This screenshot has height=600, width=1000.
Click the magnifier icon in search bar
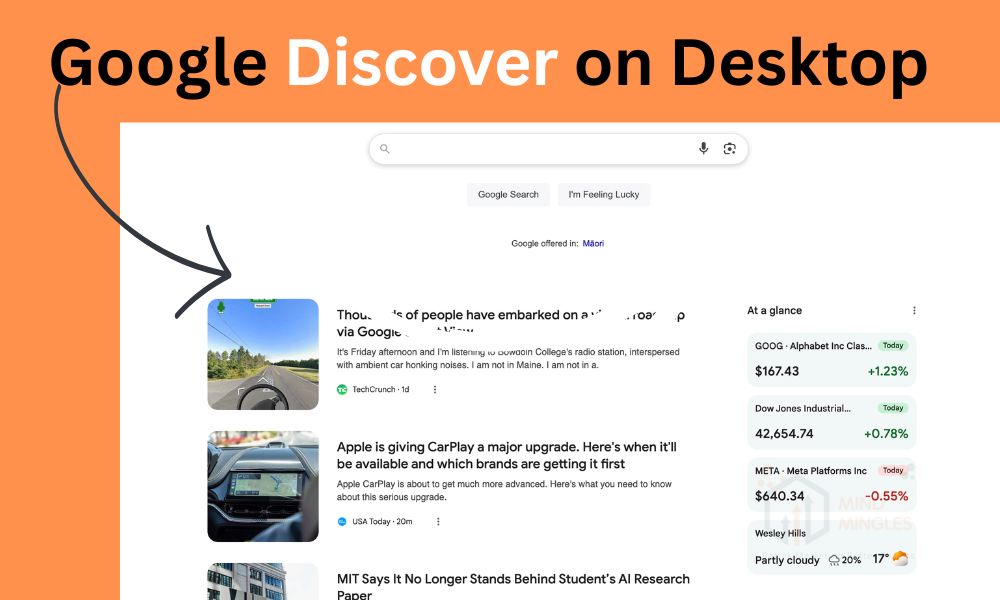click(385, 149)
